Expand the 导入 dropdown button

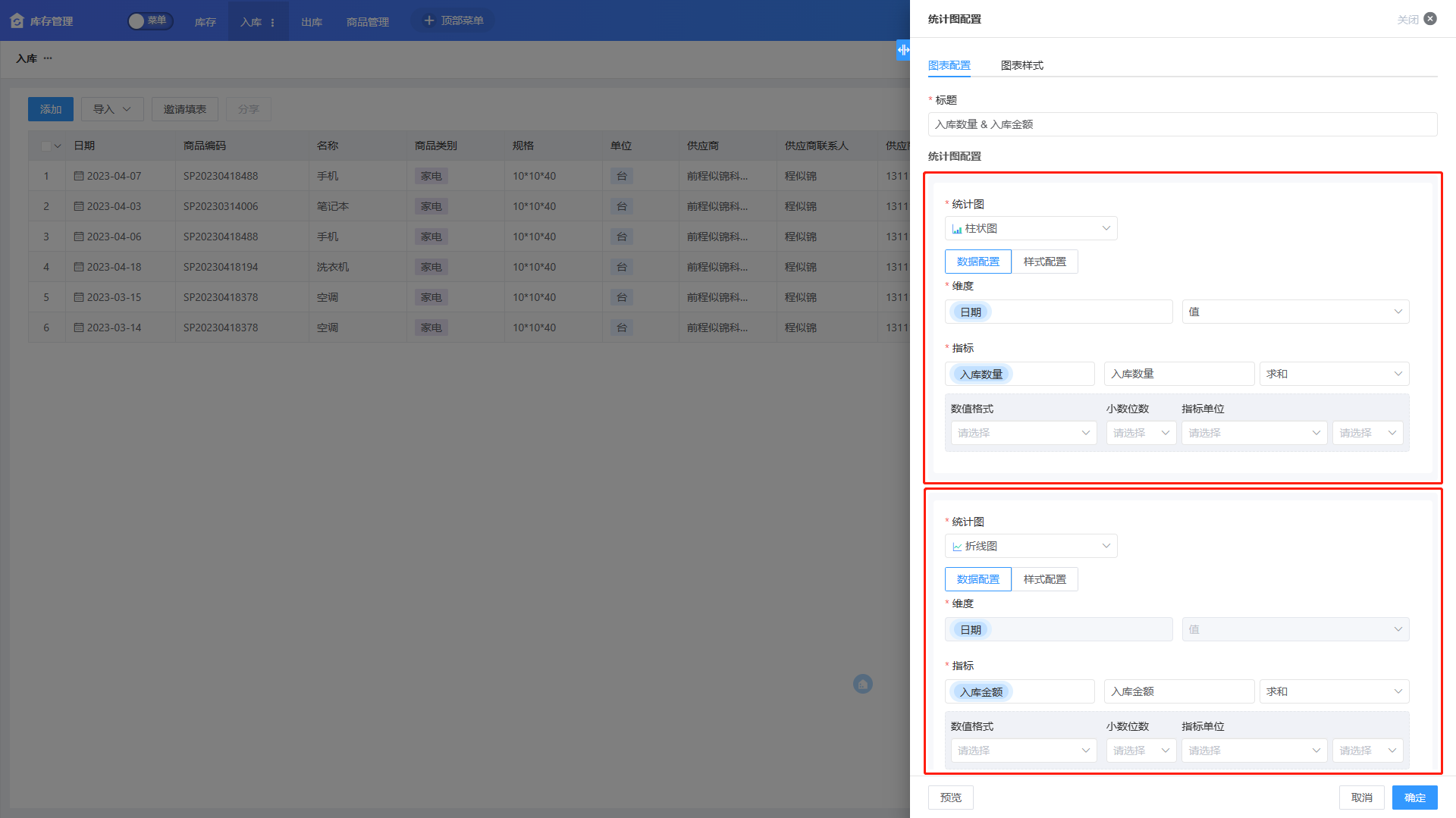112,109
